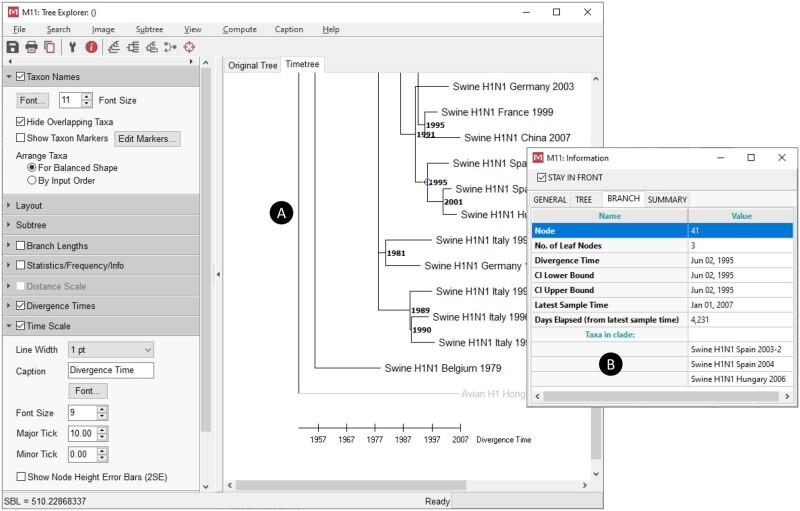Image resolution: width=800 pixels, height=511 pixels.
Task: Click the Copy icon in the toolbar
Action: (x=49, y=47)
